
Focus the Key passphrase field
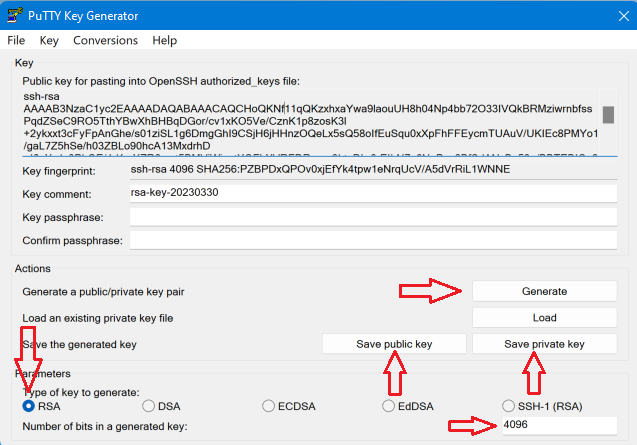coord(372,217)
